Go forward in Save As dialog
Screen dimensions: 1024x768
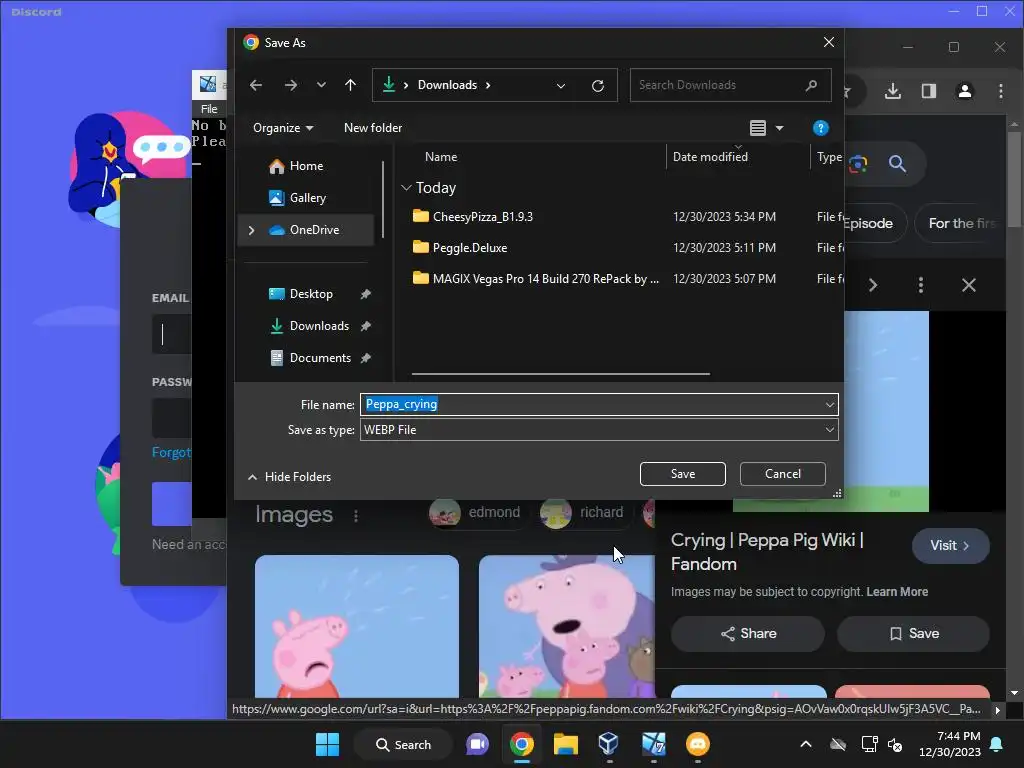coord(291,85)
